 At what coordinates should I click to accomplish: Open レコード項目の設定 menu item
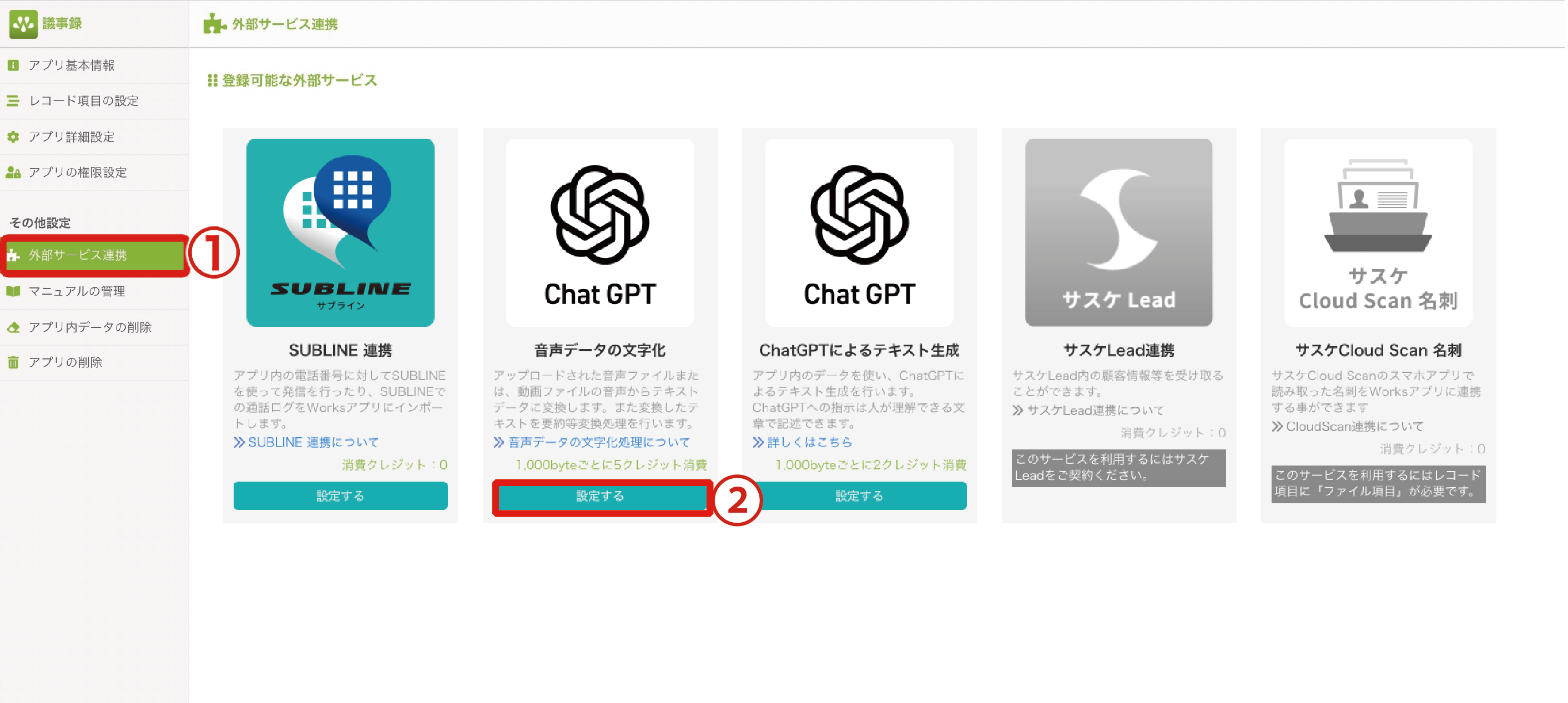click(x=94, y=101)
